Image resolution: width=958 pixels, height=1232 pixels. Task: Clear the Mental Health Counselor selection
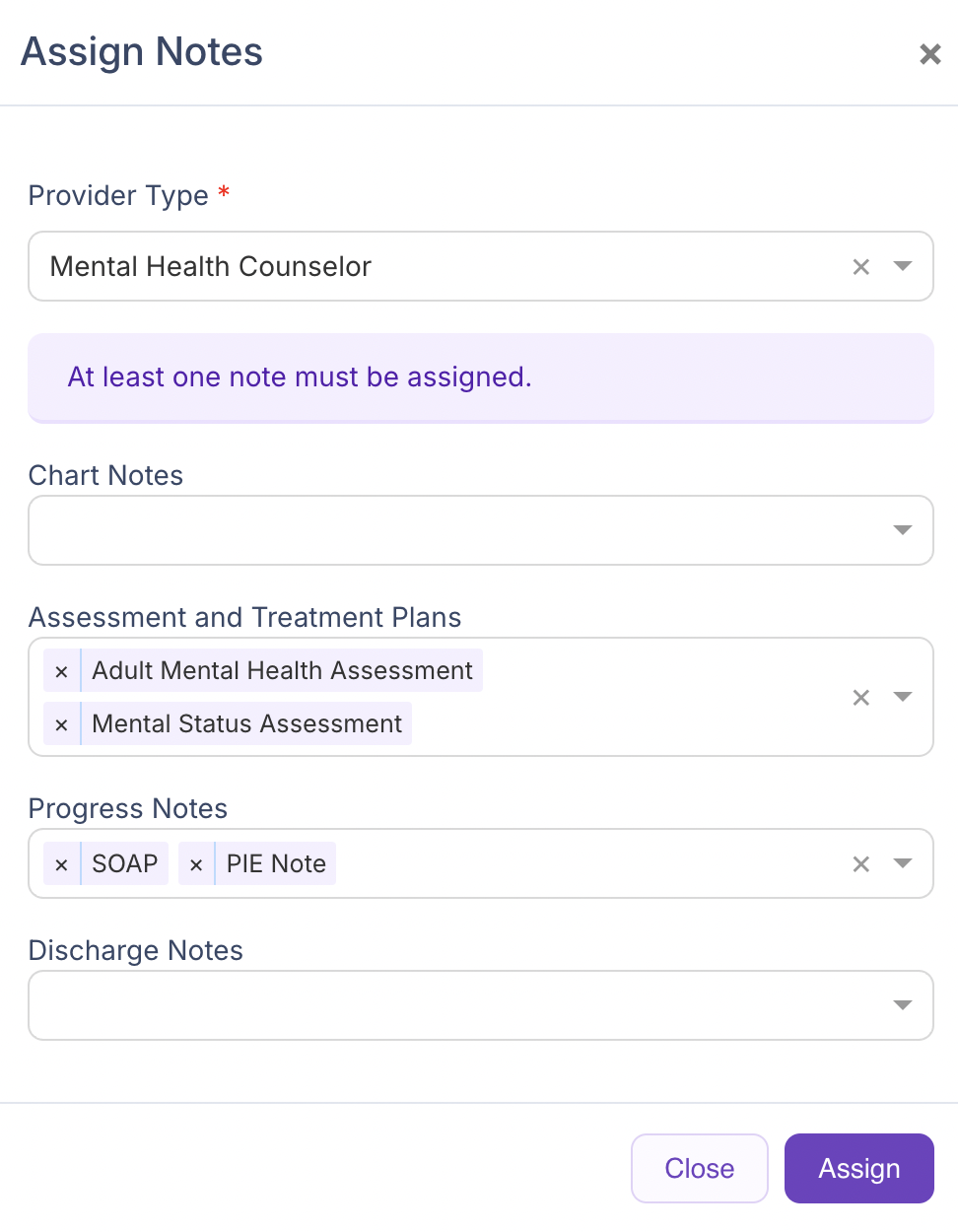pyautogui.click(x=860, y=266)
